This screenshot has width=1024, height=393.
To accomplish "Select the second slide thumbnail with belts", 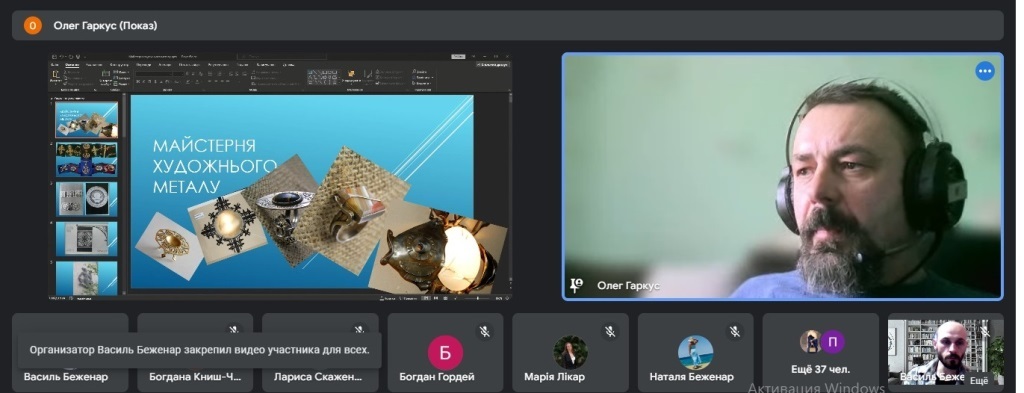I will coord(87,159).
